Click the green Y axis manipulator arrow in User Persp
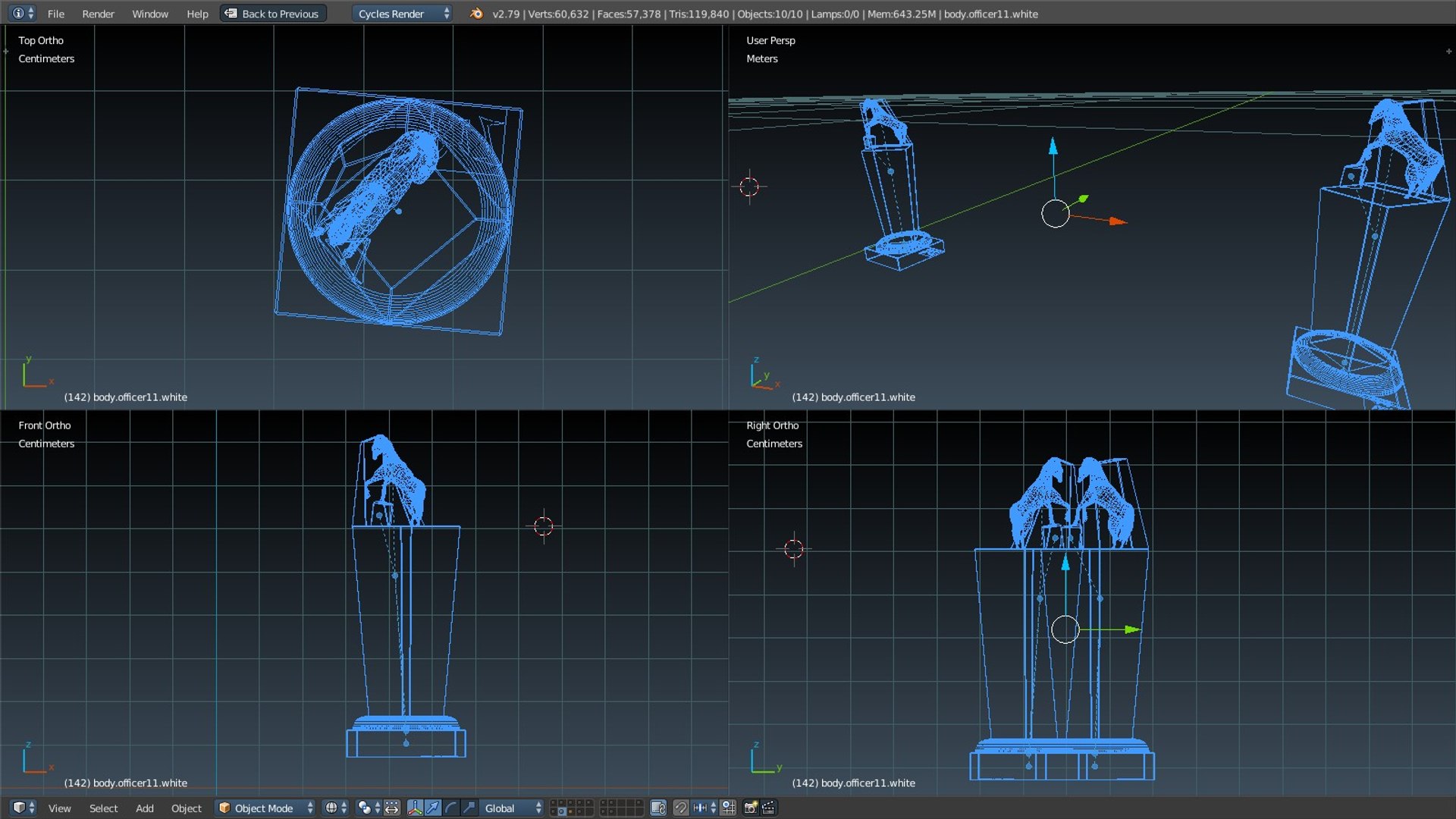The image size is (1456, 819). [x=1083, y=199]
